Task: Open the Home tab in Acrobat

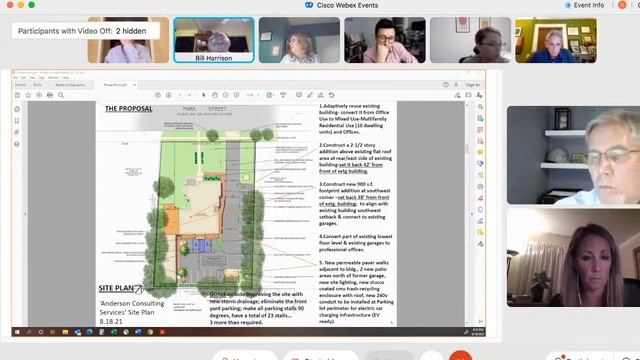Action: [x=20, y=85]
